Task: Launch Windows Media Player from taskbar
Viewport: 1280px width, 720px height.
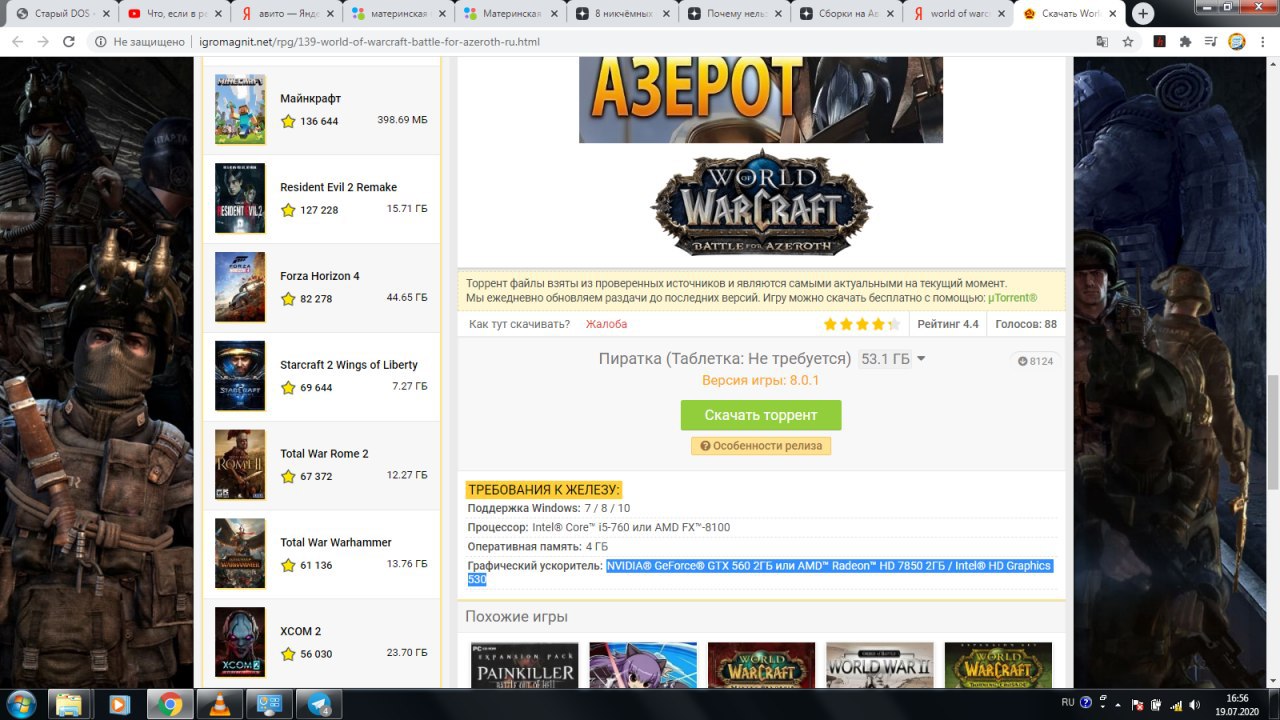Action: (119, 704)
